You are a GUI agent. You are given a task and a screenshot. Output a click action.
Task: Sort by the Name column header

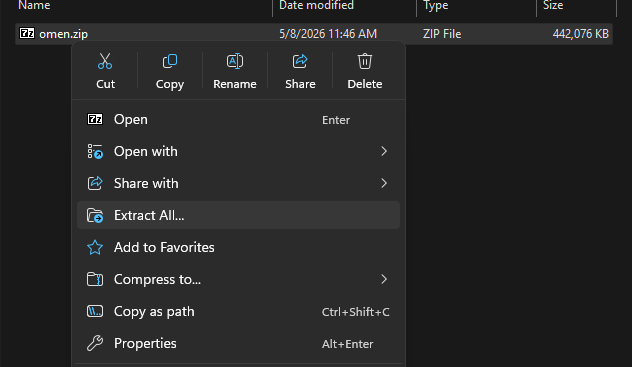click(x=34, y=6)
